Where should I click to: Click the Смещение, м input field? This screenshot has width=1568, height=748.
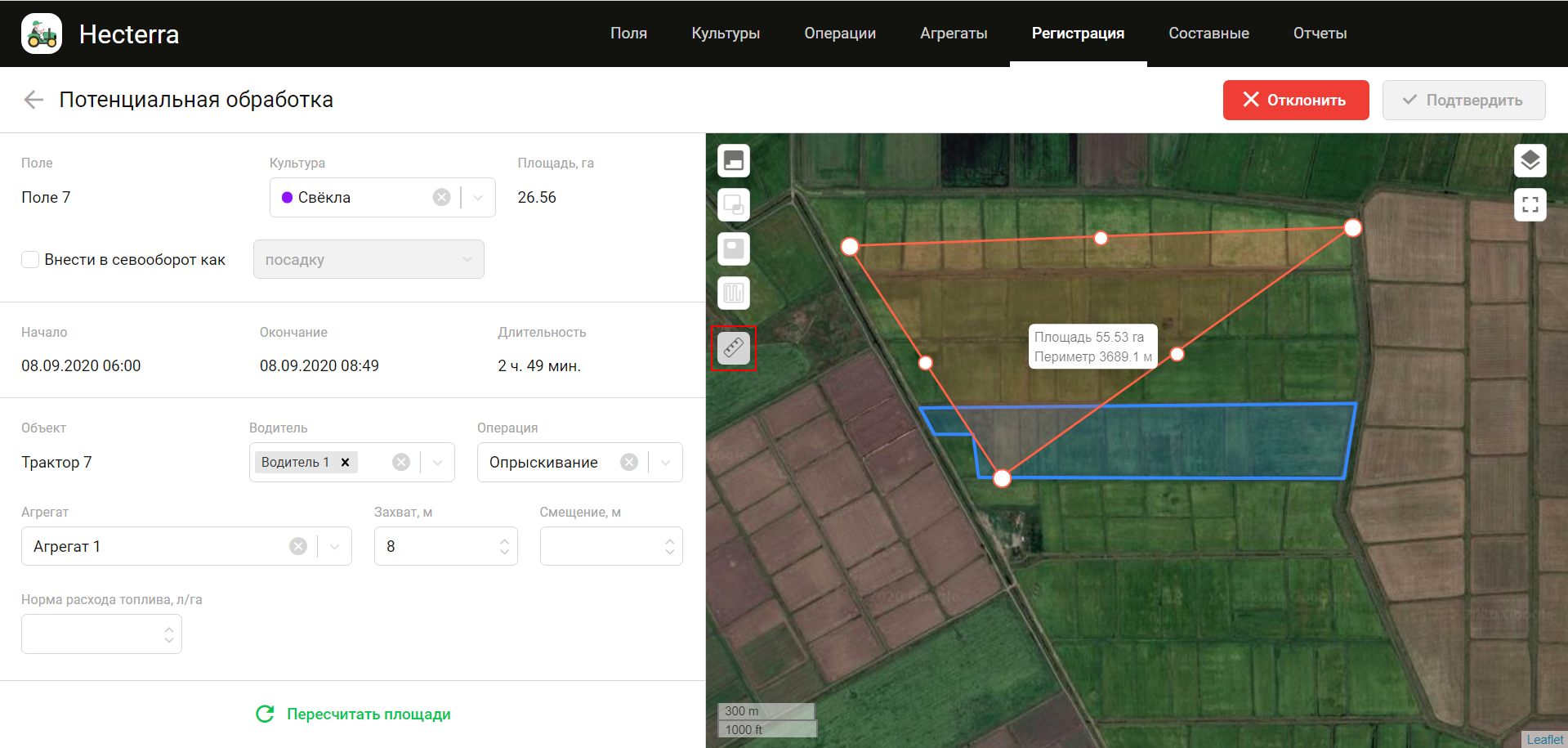click(605, 545)
